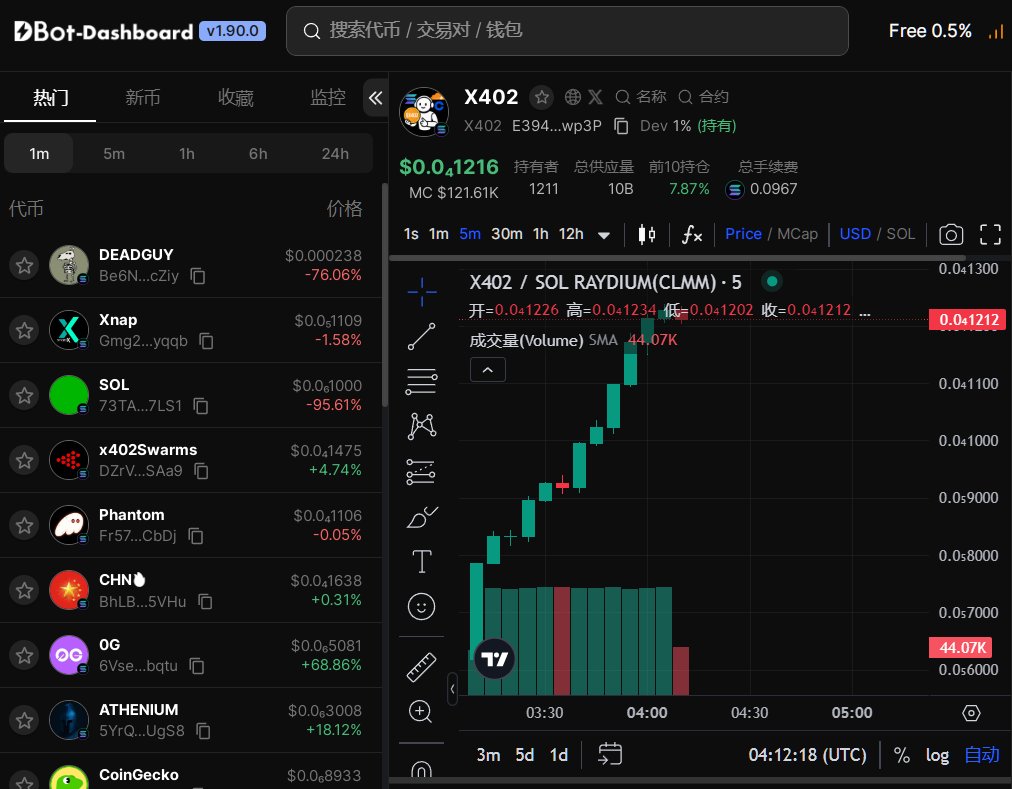Search X402 by 名称 name
This screenshot has width=1012, height=789.
point(641,97)
